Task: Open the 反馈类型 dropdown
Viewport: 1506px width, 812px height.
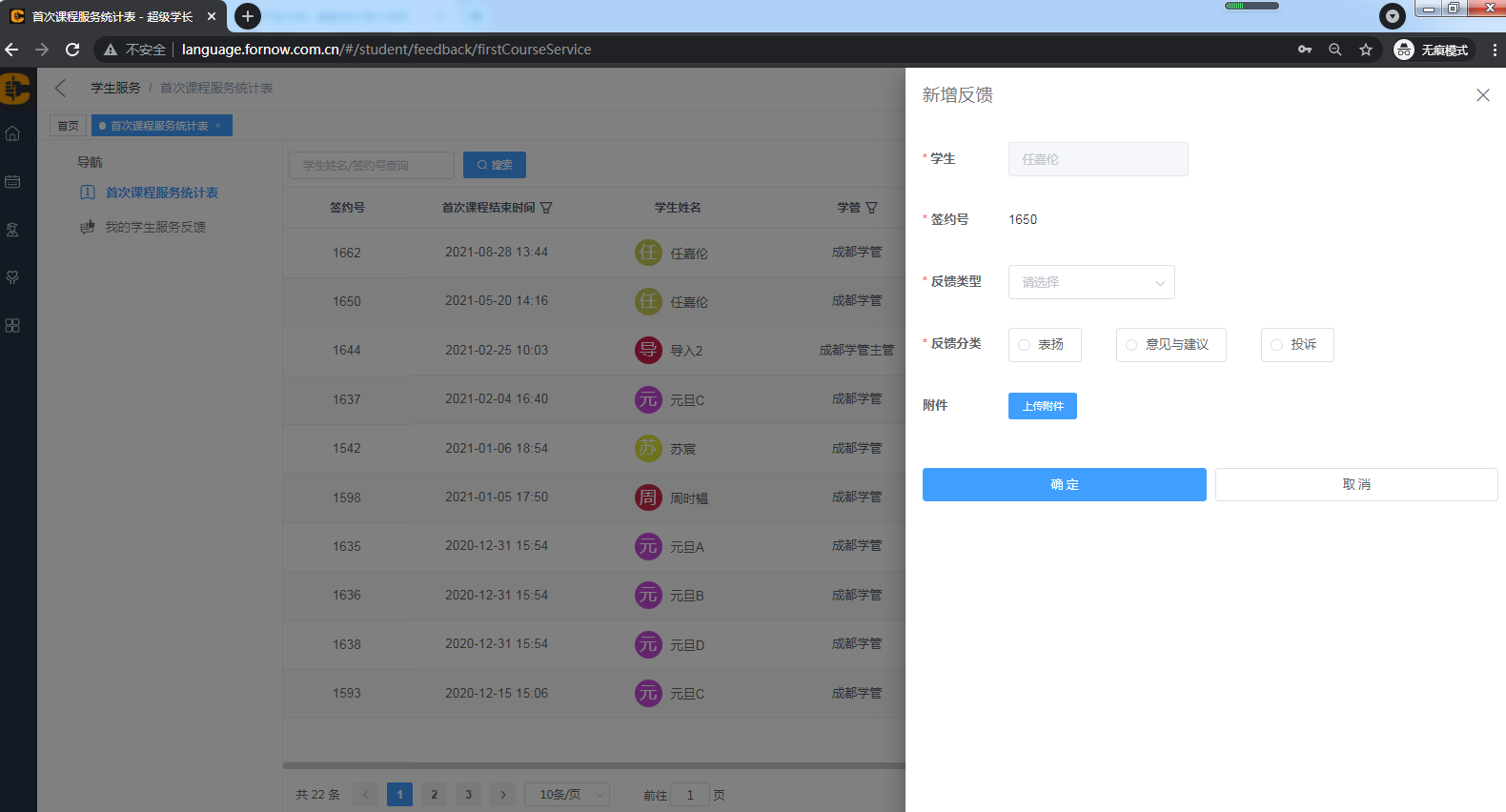Action: [x=1091, y=282]
